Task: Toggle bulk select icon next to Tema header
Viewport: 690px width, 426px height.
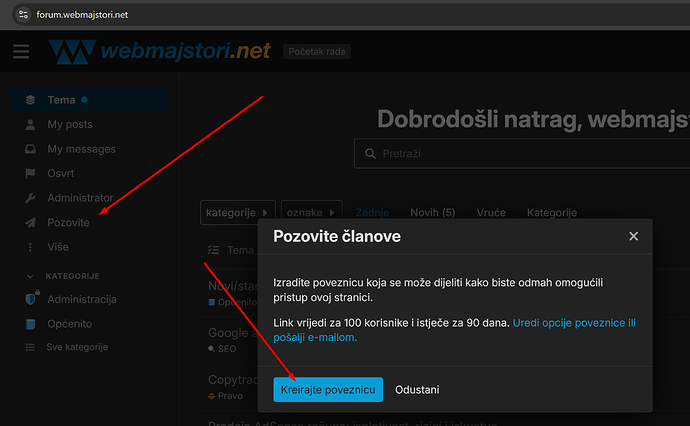Action: pos(213,250)
